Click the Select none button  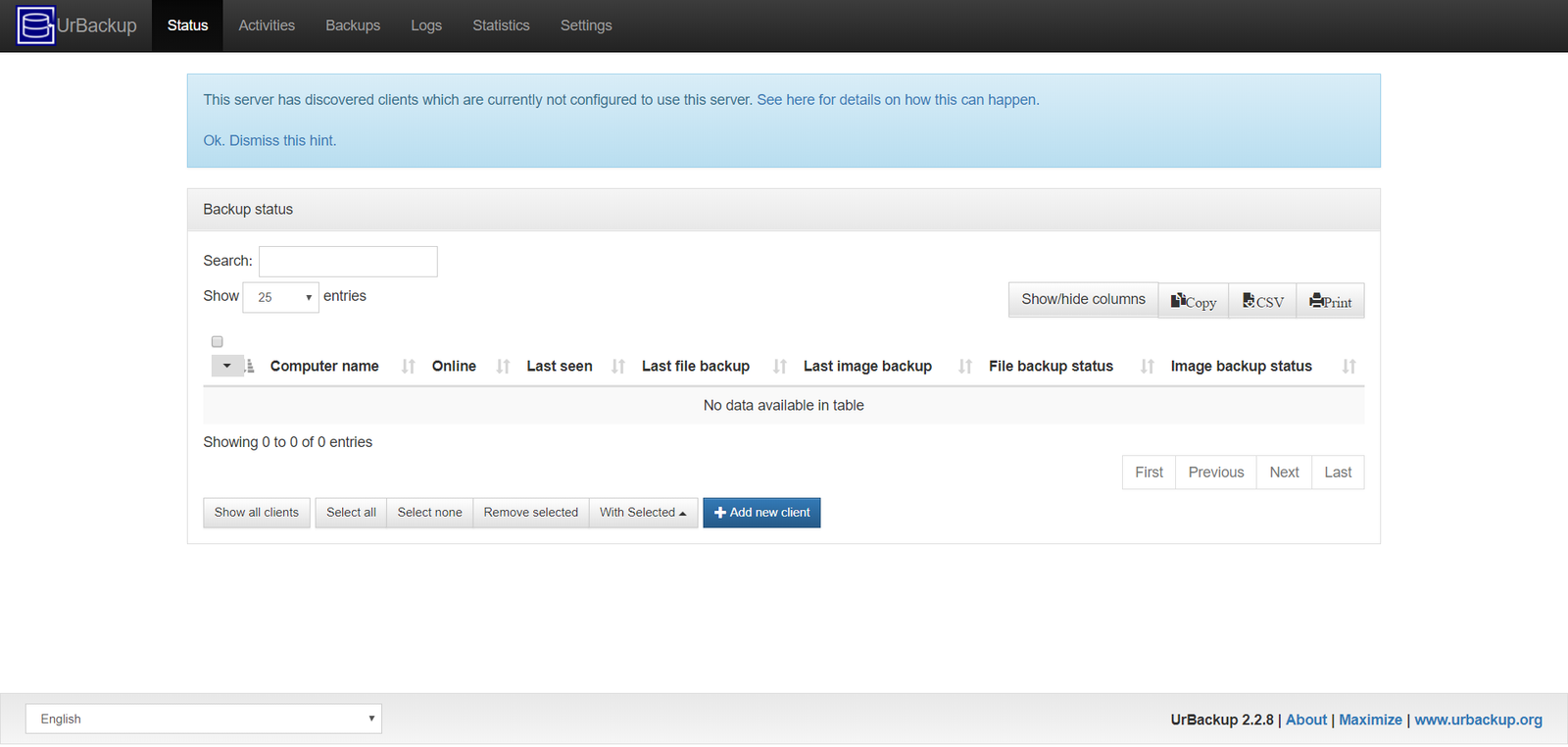(429, 513)
